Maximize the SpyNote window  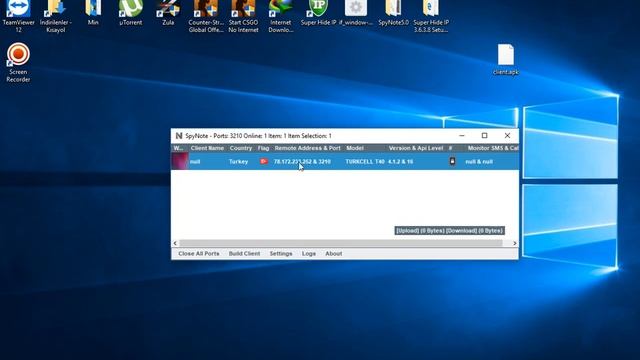coord(484,136)
